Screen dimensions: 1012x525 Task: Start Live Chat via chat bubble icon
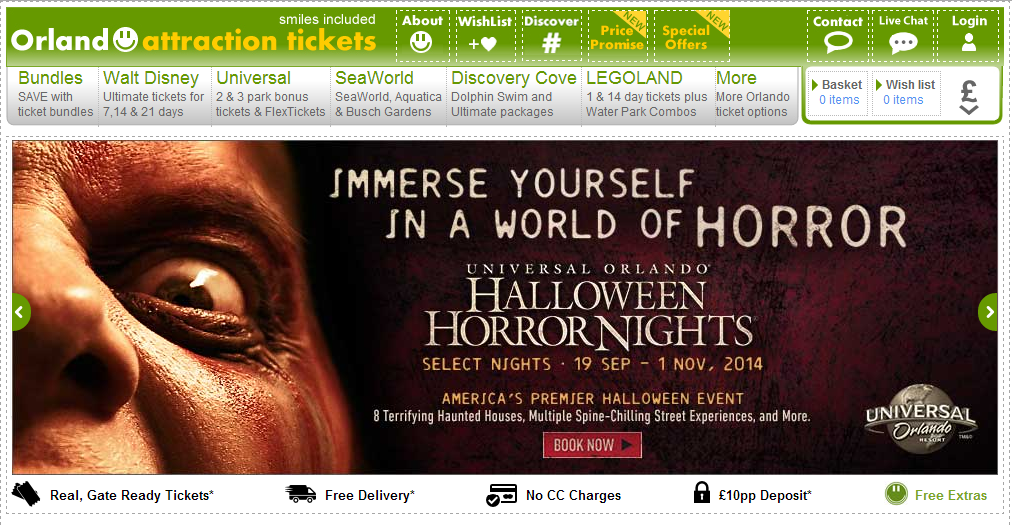click(903, 43)
